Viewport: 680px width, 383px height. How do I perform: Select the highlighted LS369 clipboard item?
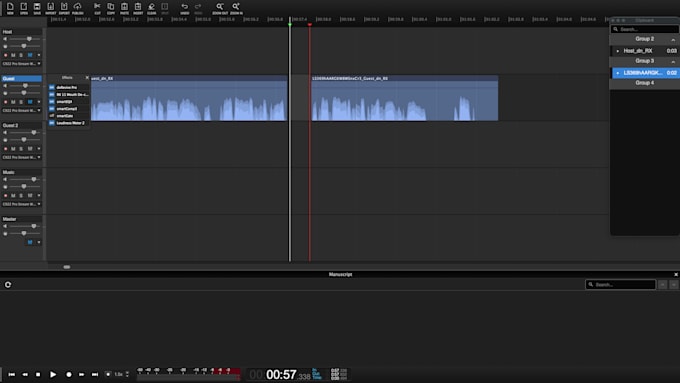(645, 73)
